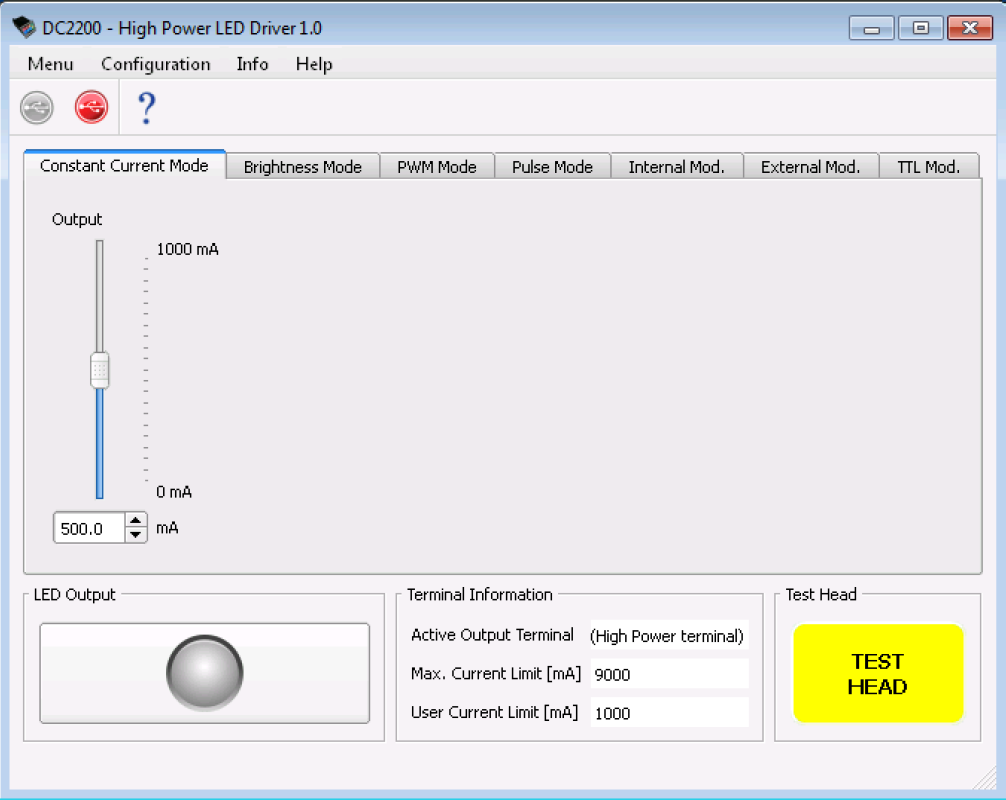The image size is (1006, 800).
Task: Switch to the TTL Mod. tab
Action: (928, 167)
